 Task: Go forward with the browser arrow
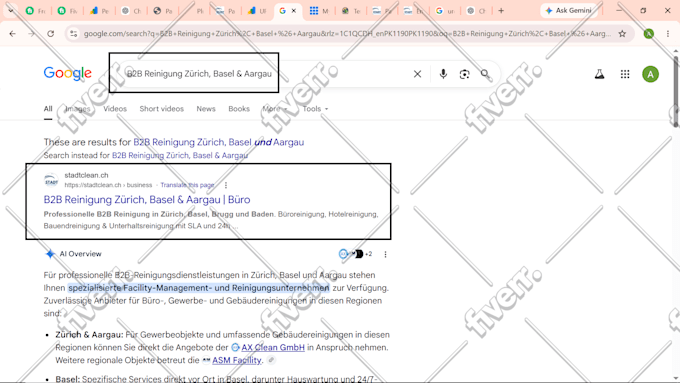click(32, 33)
